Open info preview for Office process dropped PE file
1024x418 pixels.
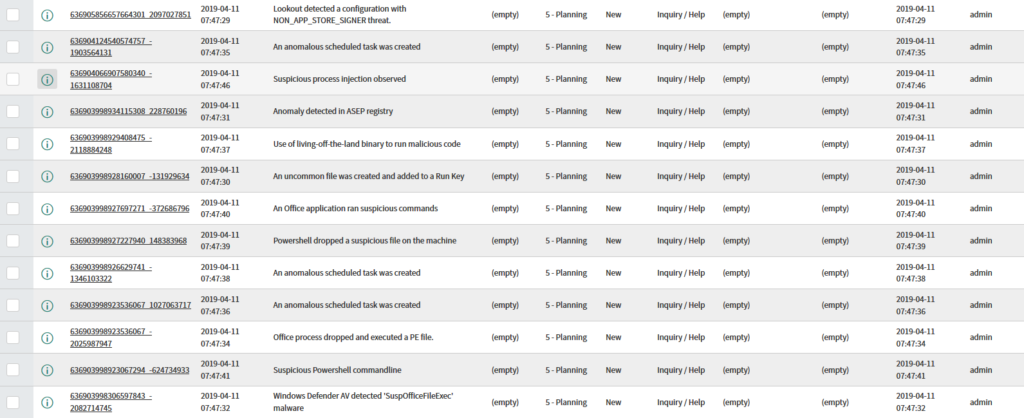click(47, 338)
